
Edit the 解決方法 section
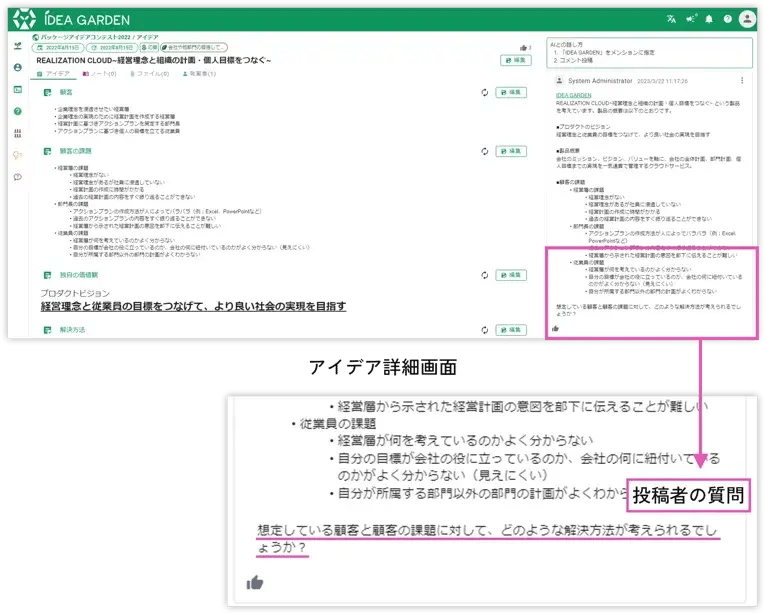pyautogui.click(x=511, y=330)
